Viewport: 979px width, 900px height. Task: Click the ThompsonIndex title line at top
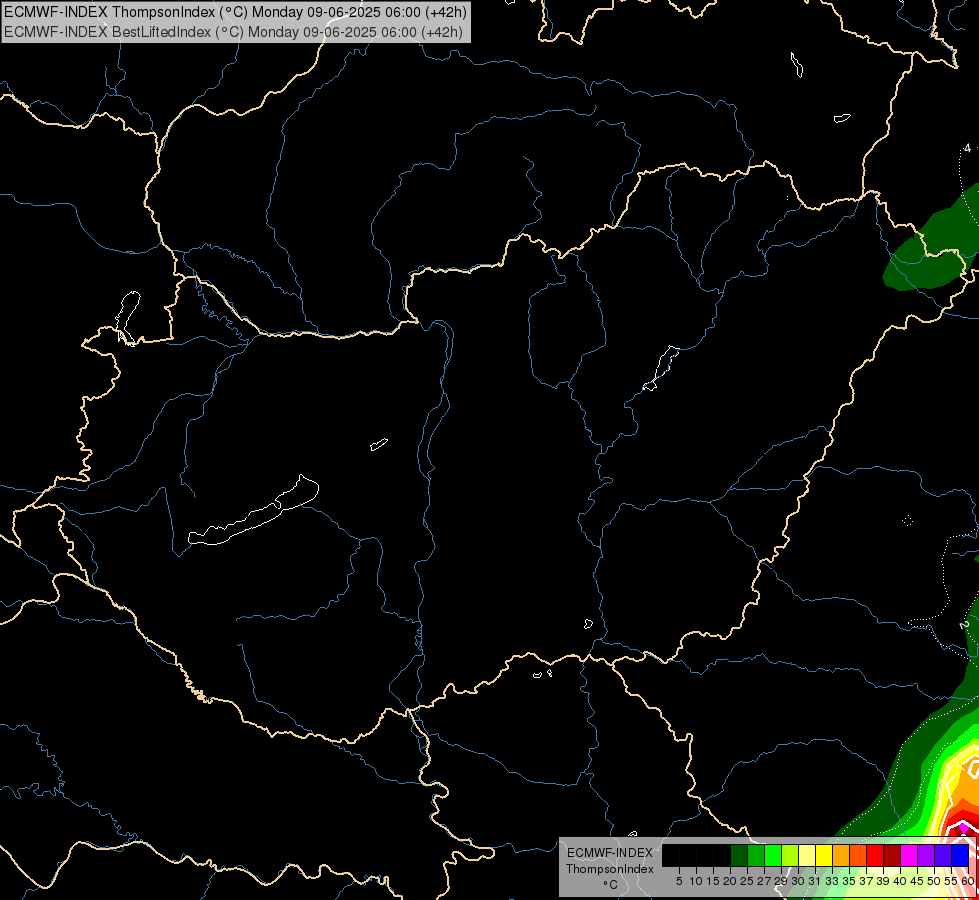click(235, 11)
